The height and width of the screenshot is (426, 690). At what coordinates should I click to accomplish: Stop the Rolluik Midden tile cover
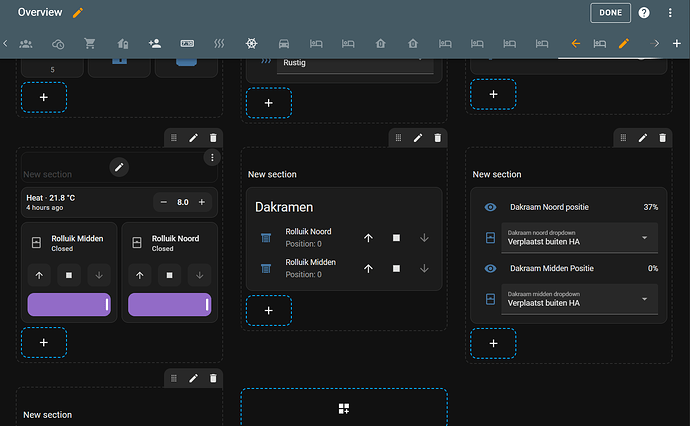tap(69, 275)
